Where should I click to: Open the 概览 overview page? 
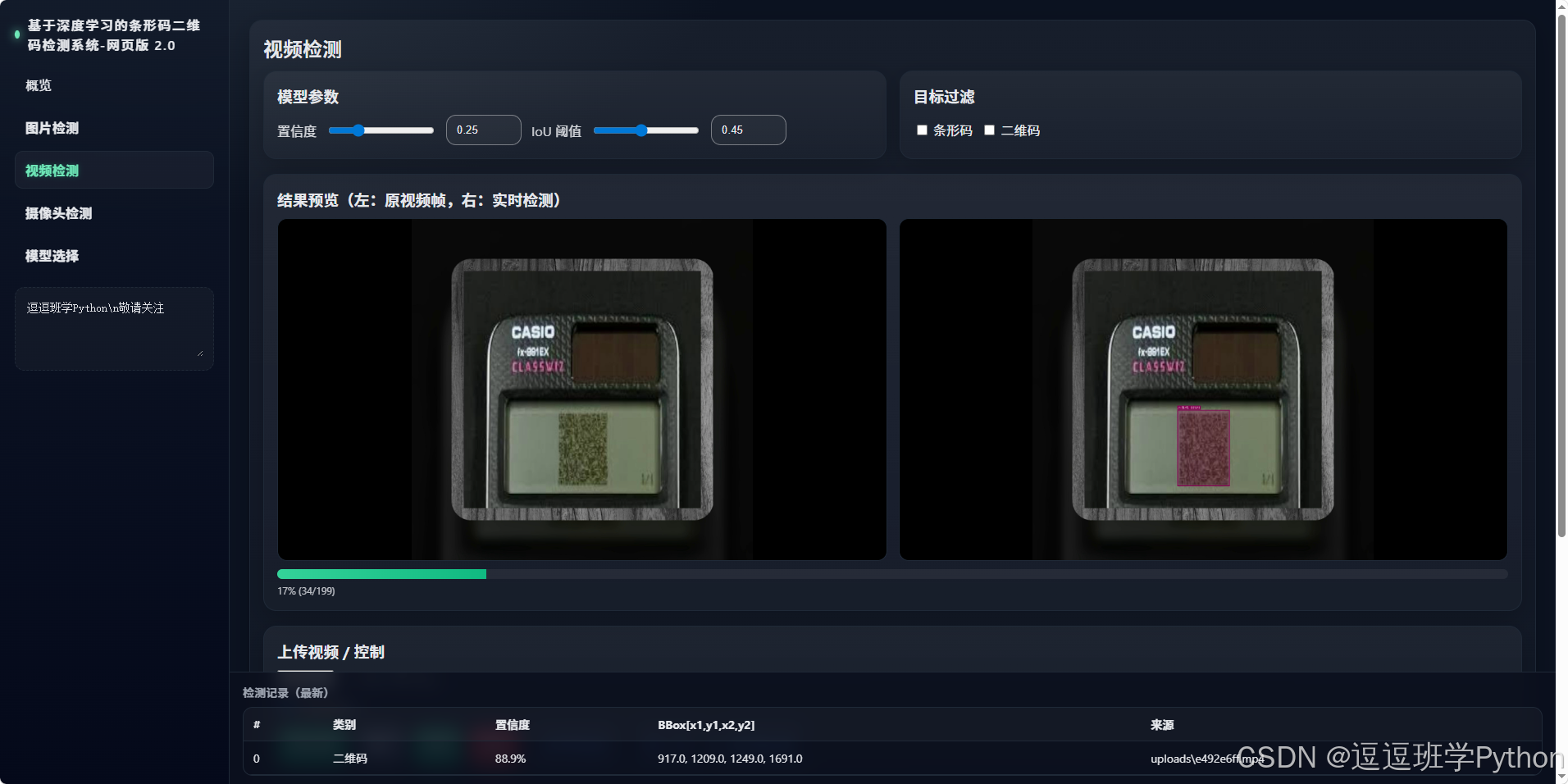[x=39, y=85]
